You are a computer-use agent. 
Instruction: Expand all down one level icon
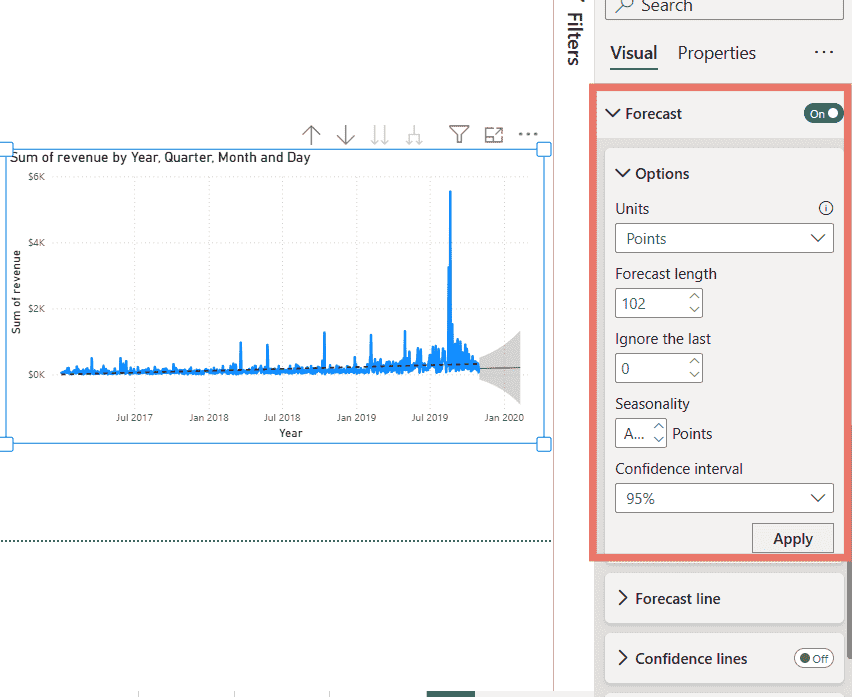pos(414,135)
